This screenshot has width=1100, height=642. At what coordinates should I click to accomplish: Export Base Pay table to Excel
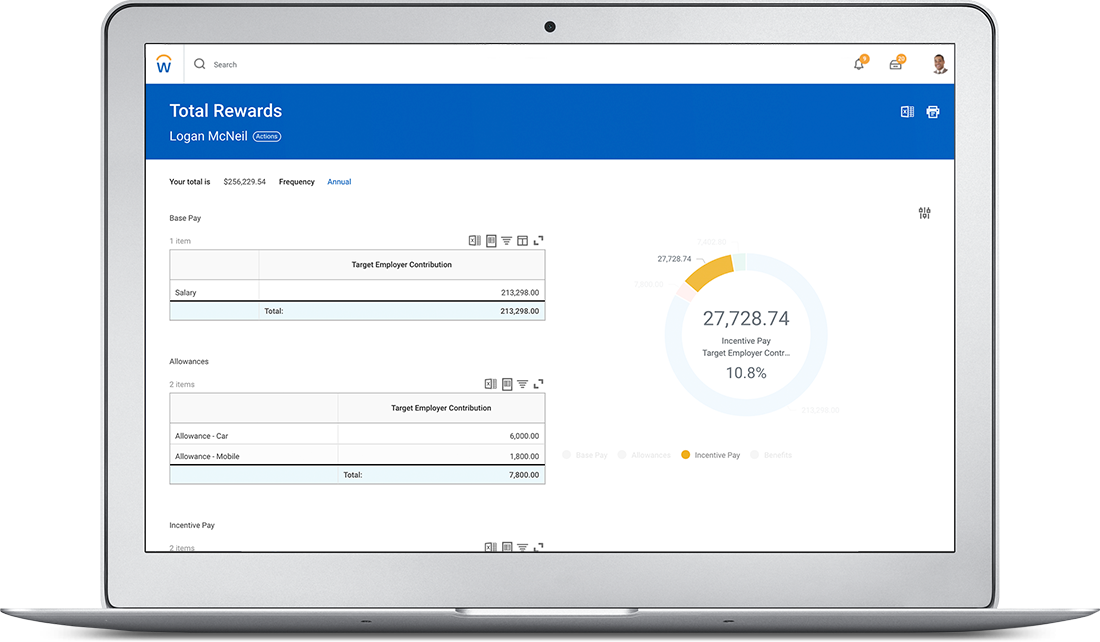[x=475, y=241]
